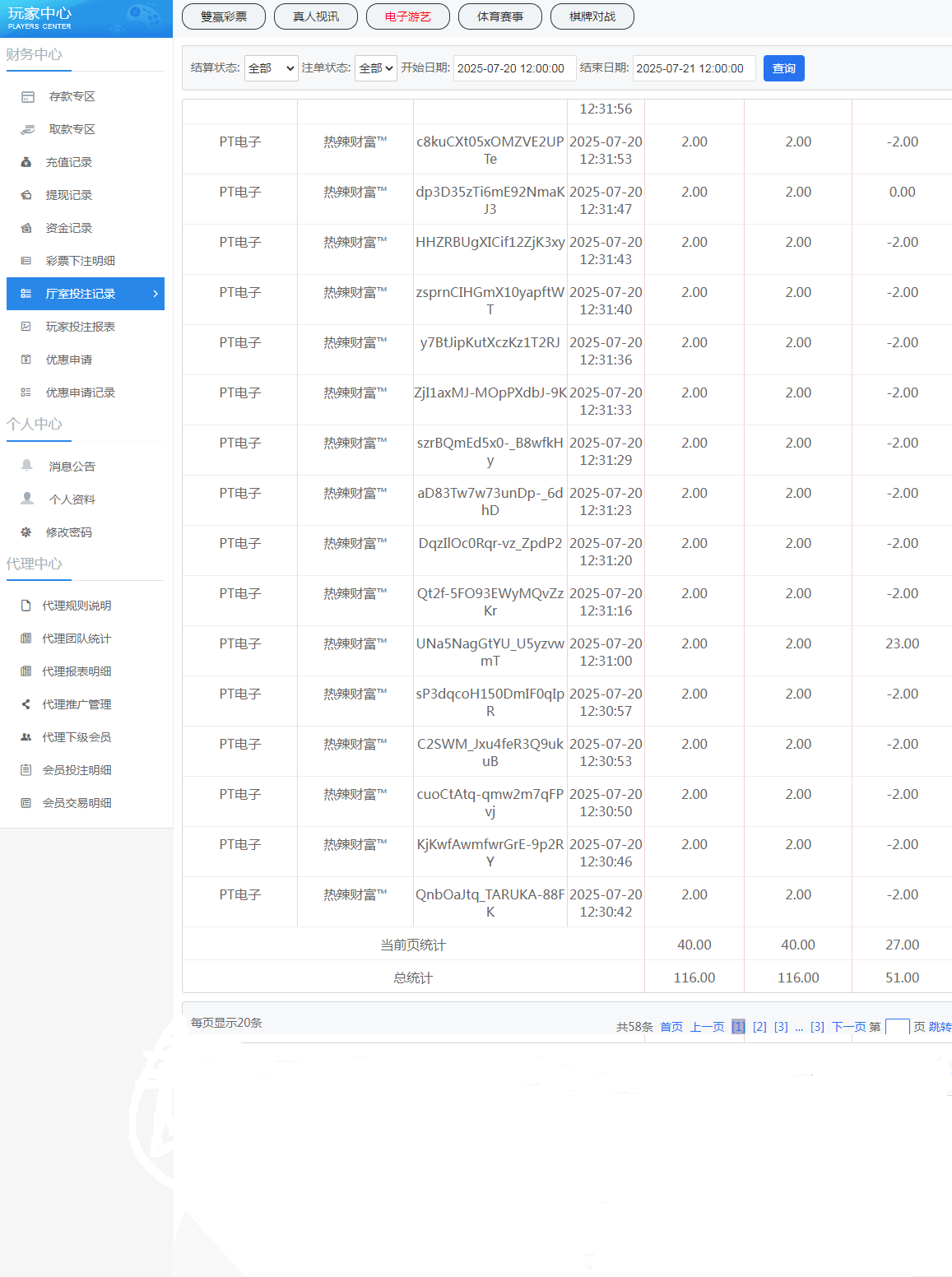Click the recharge records money bag icon

[x=26, y=162]
